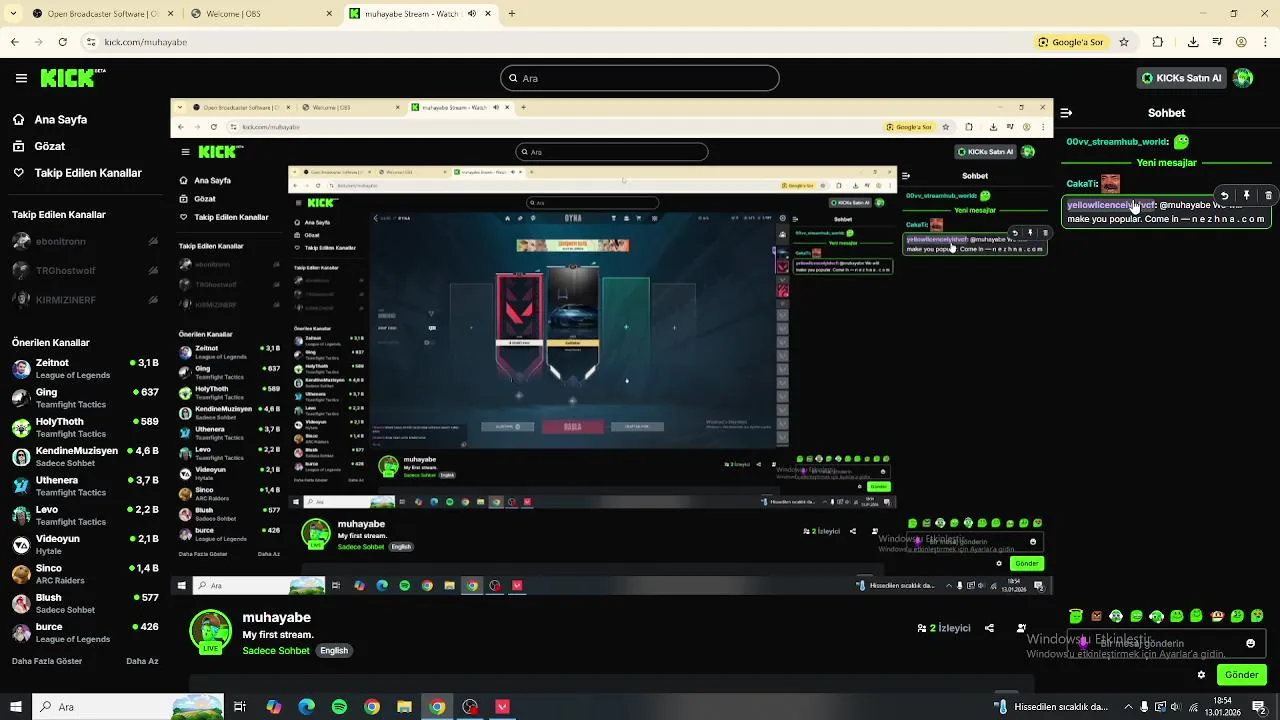The width and height of the screenshot is (1280, 720).
Task: Click the top browser Google'a Sor button
Action: coord(1070,42)
